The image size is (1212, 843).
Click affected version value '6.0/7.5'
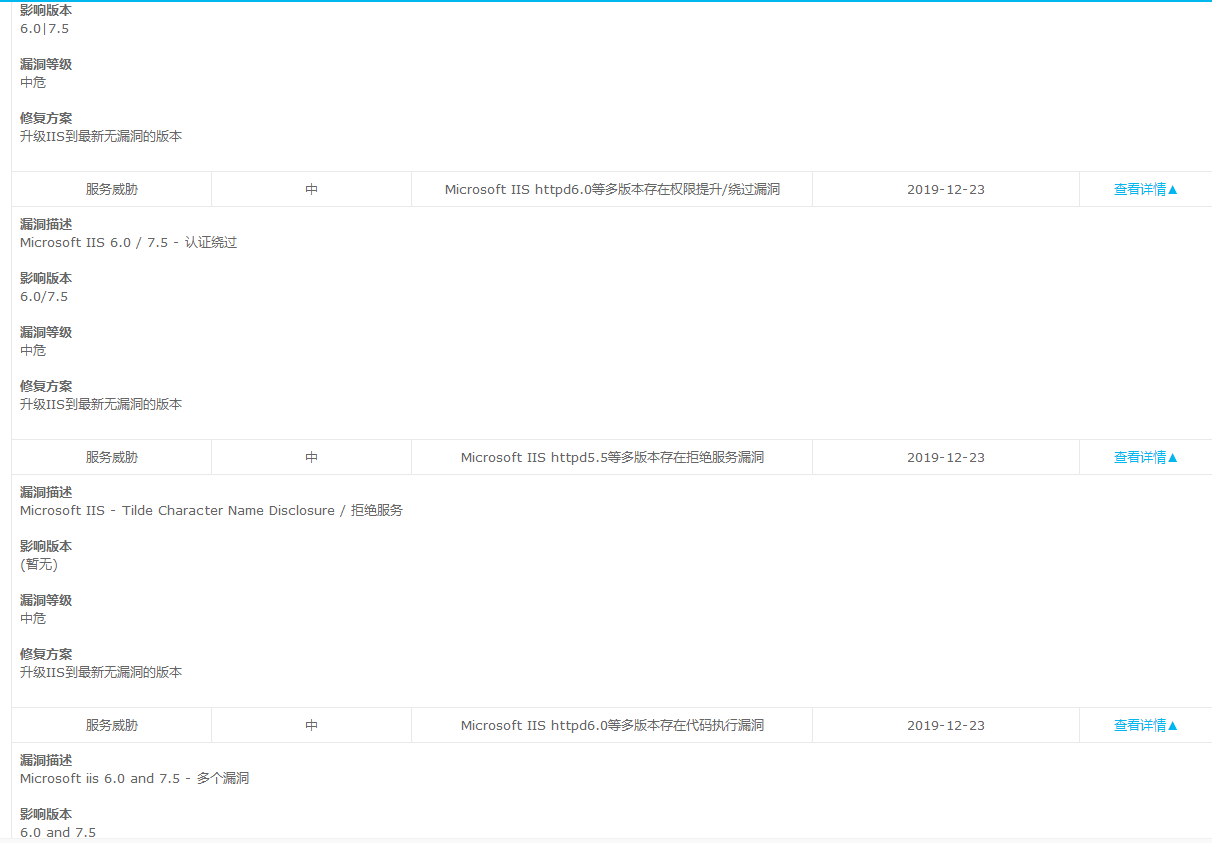[x=44, y=296]
